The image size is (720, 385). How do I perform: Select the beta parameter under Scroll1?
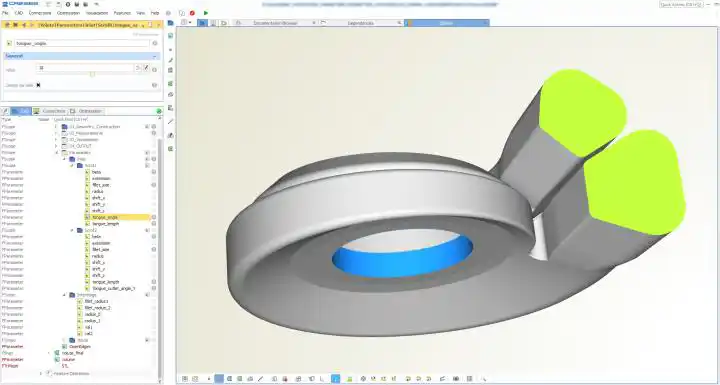point(96,172)
